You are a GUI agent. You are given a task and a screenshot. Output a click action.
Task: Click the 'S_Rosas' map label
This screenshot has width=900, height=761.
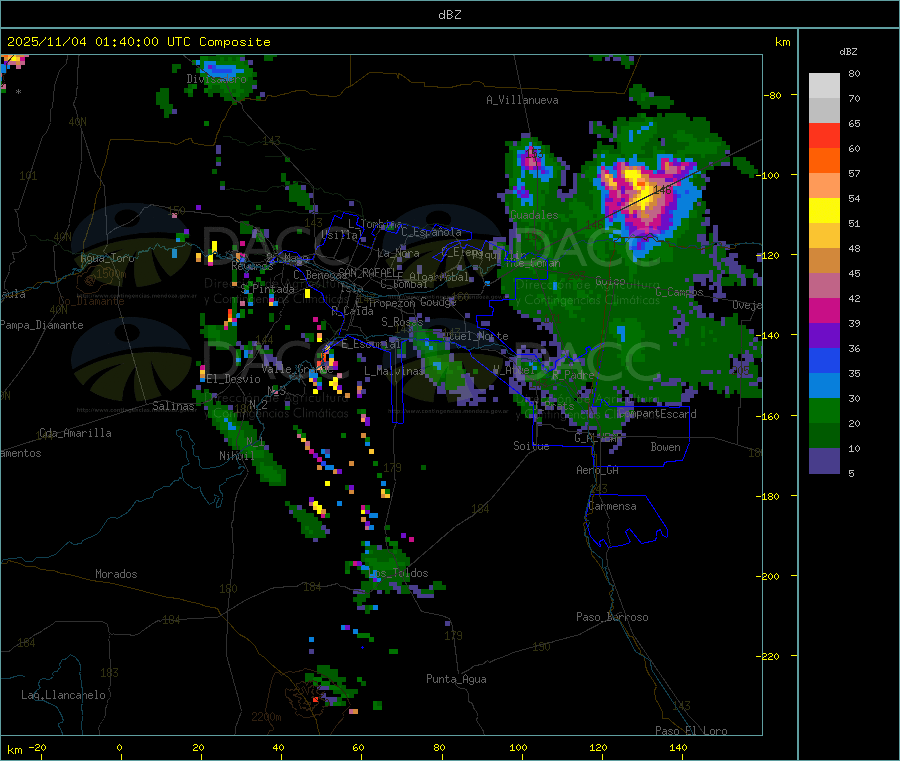[402, 321]
